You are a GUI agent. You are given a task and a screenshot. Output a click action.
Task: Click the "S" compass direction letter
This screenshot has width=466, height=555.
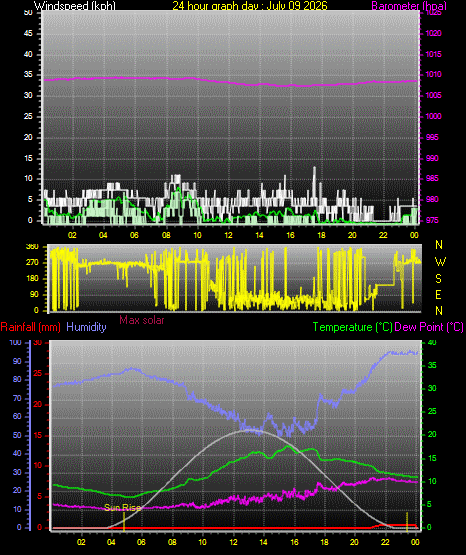coord(438,279)
